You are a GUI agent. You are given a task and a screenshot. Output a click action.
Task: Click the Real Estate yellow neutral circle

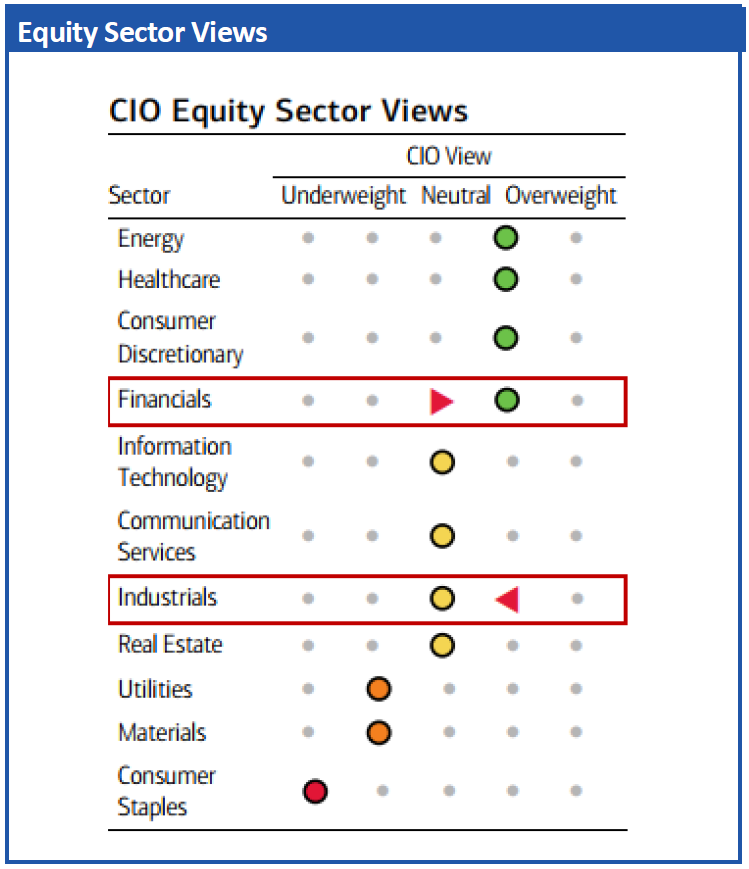click(x=442, y=645)
